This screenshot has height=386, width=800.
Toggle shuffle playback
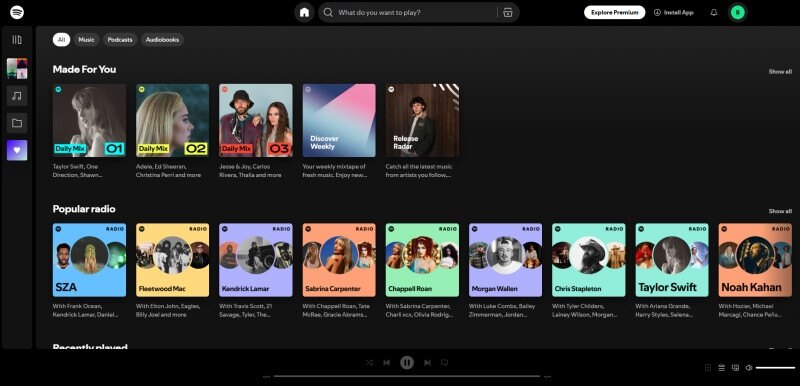(369, 363)
